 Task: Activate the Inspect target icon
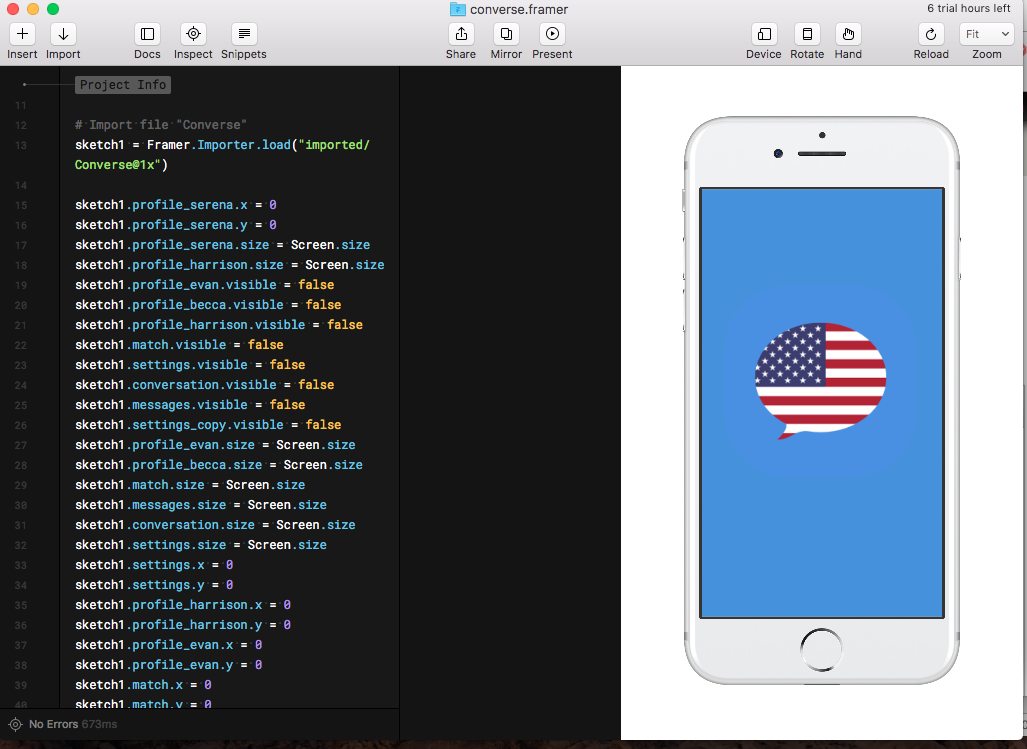point(193,33)
